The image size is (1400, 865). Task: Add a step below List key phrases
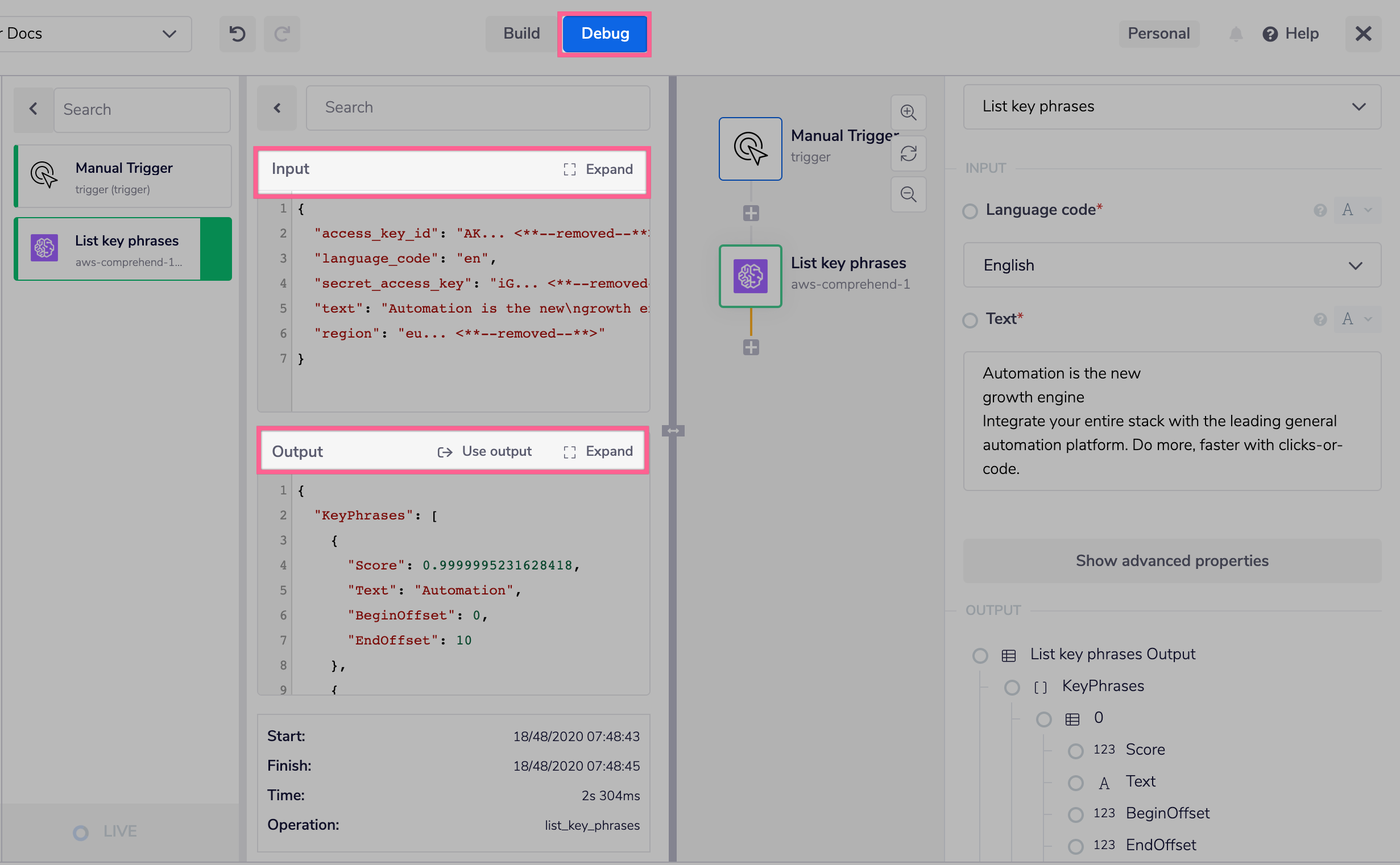[x=751, y=347]
